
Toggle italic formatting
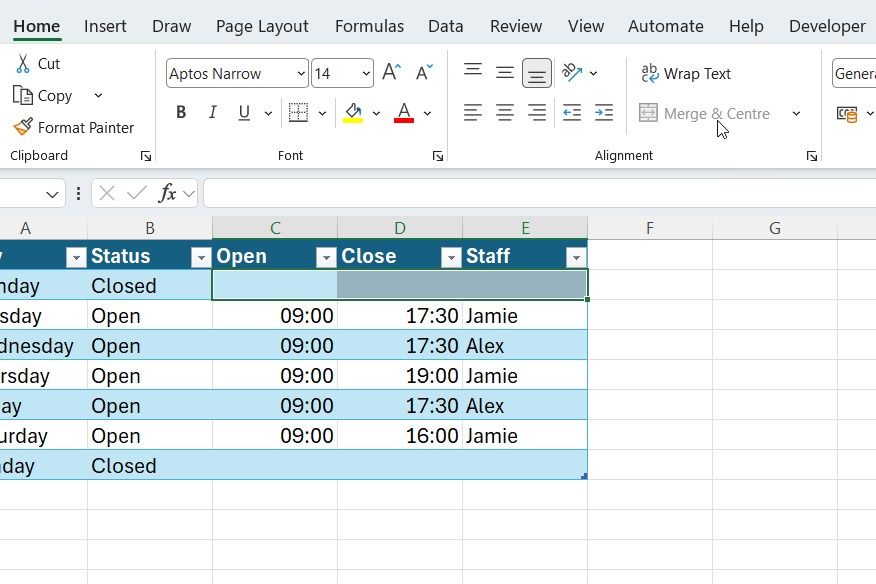pyautogui.click(x=212, y=113)
